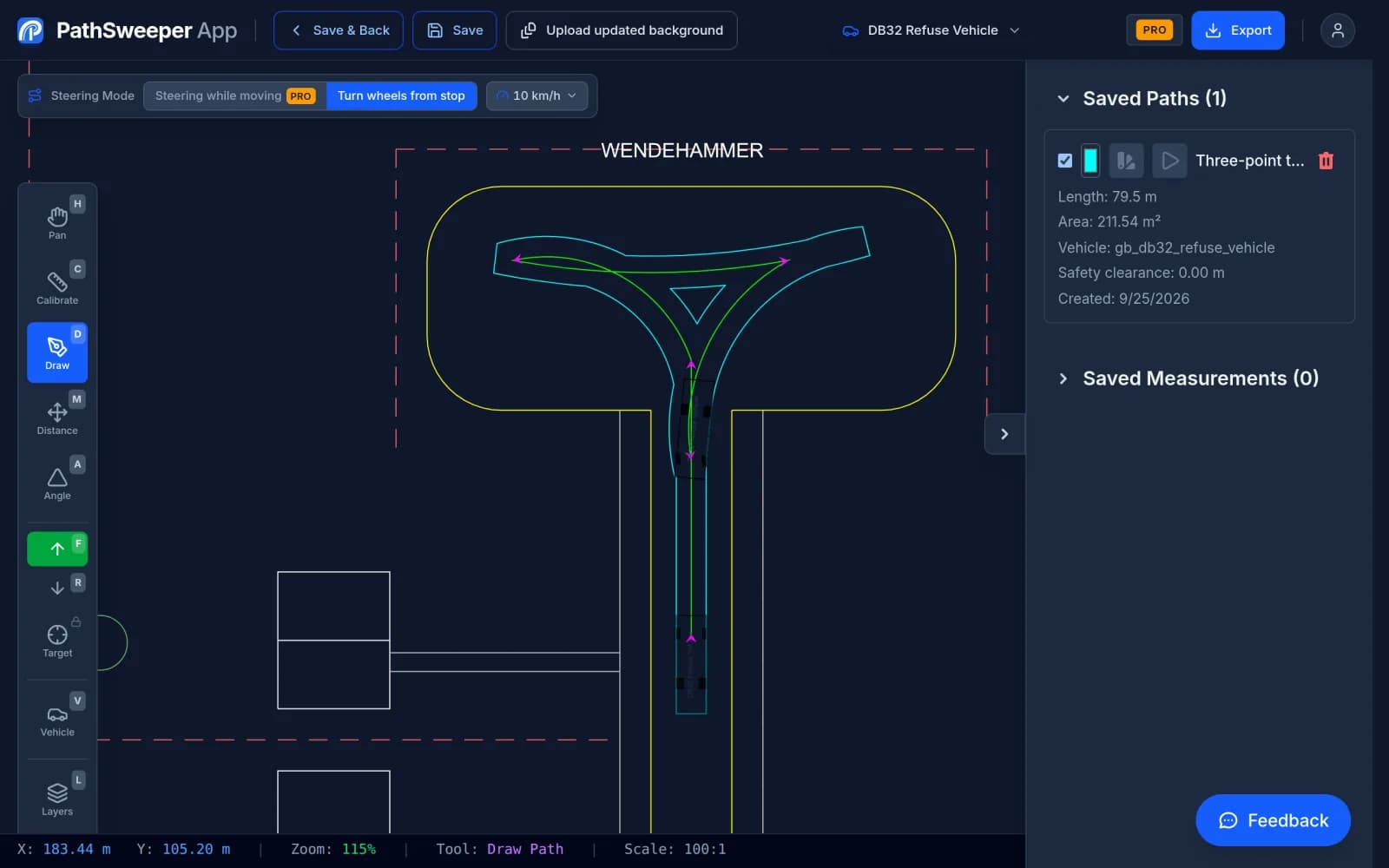Viewport: 1389px width, 868px height.
Task: Open the Feedback chat button
Action: pos(1273,820)
